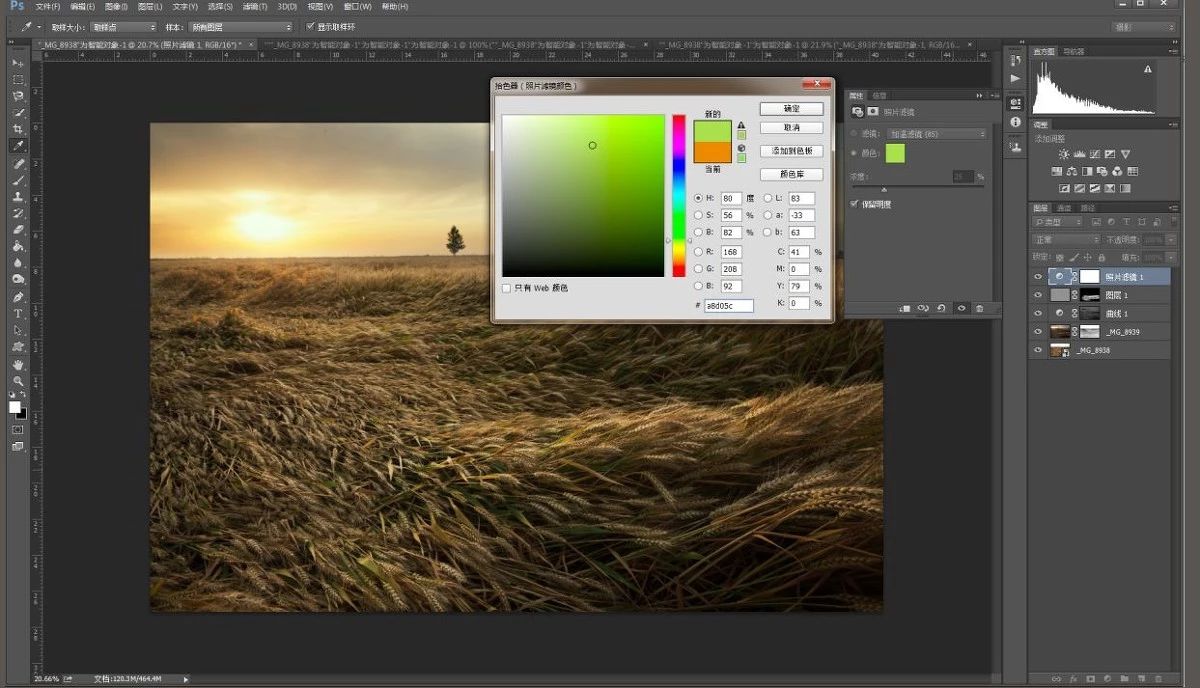Screen dimensions: 1200x688
Task: Open the 取样大小 dropdown
Action: point(123,27)
